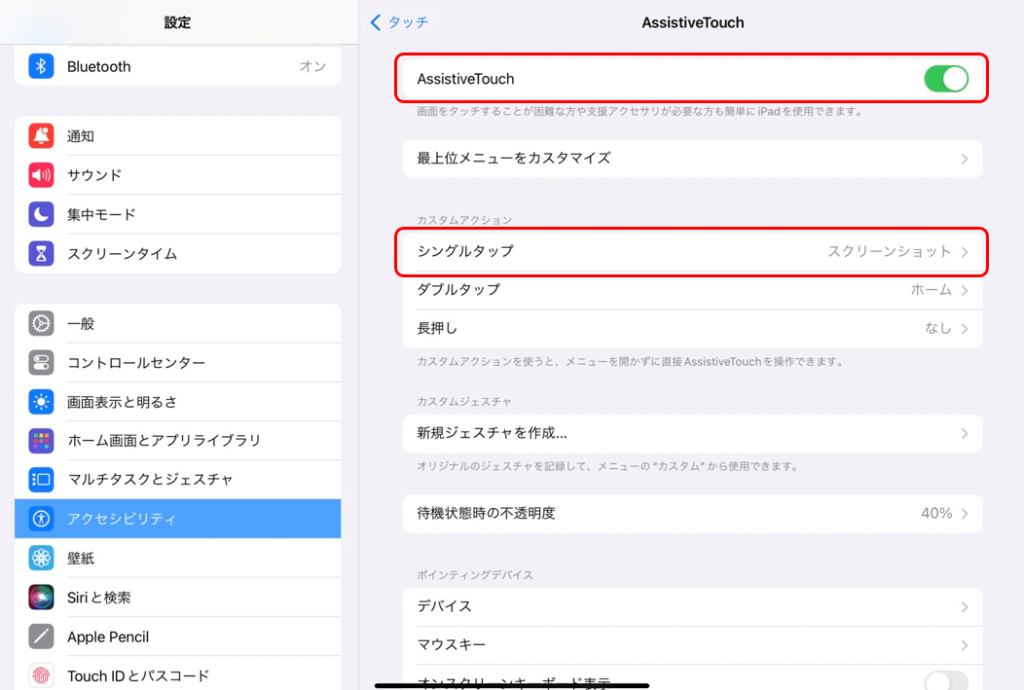Viewport: 1024px width, 690px height.
Task: Tap the Touch ID fingerprint icon
Action: (x=40, y=676)
